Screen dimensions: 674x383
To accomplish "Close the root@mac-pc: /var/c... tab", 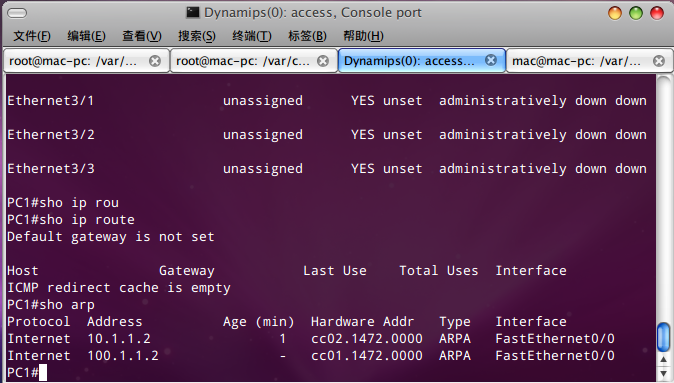I will click(x=323, y=61).
